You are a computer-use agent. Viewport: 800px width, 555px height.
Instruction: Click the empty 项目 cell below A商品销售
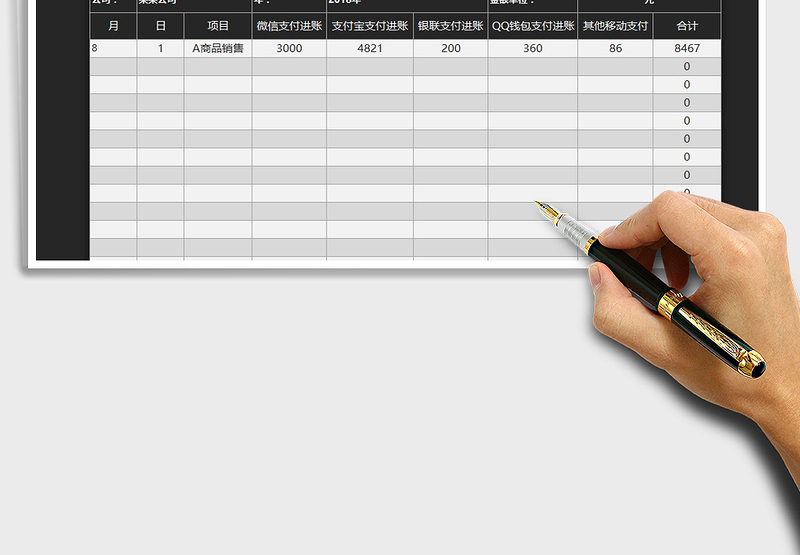coord(218,66)
